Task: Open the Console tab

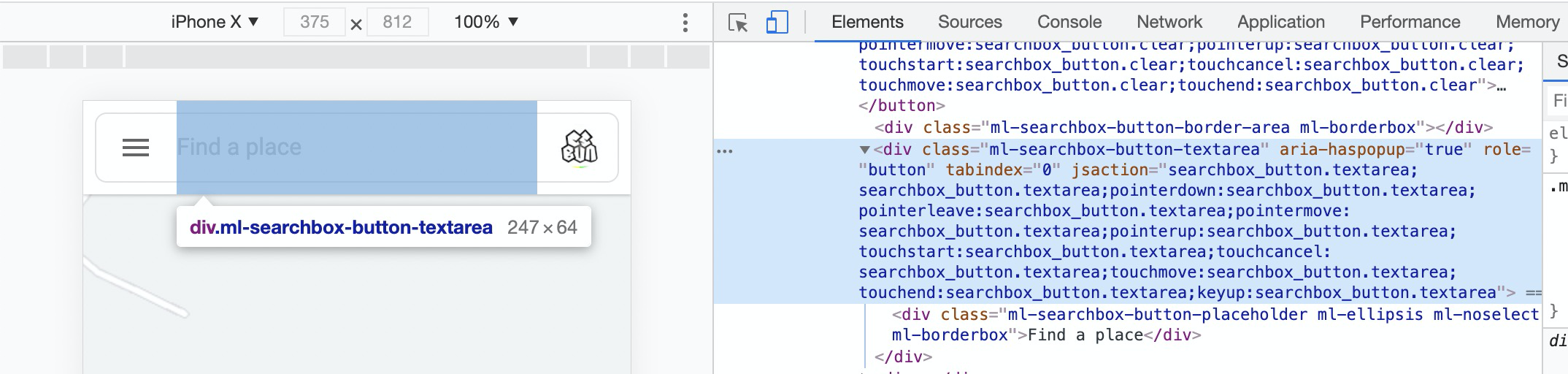Action: [1069, 22]
